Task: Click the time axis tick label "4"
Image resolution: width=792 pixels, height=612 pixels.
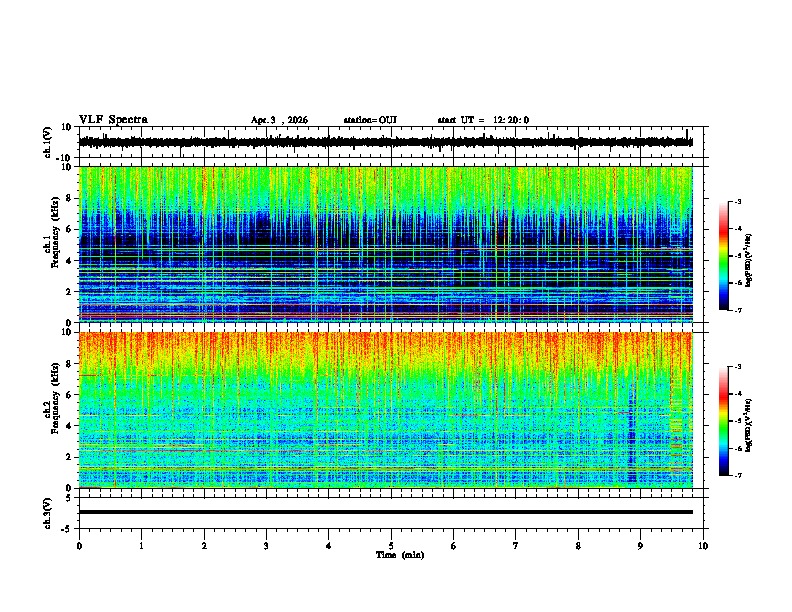Action: [329, 546]
